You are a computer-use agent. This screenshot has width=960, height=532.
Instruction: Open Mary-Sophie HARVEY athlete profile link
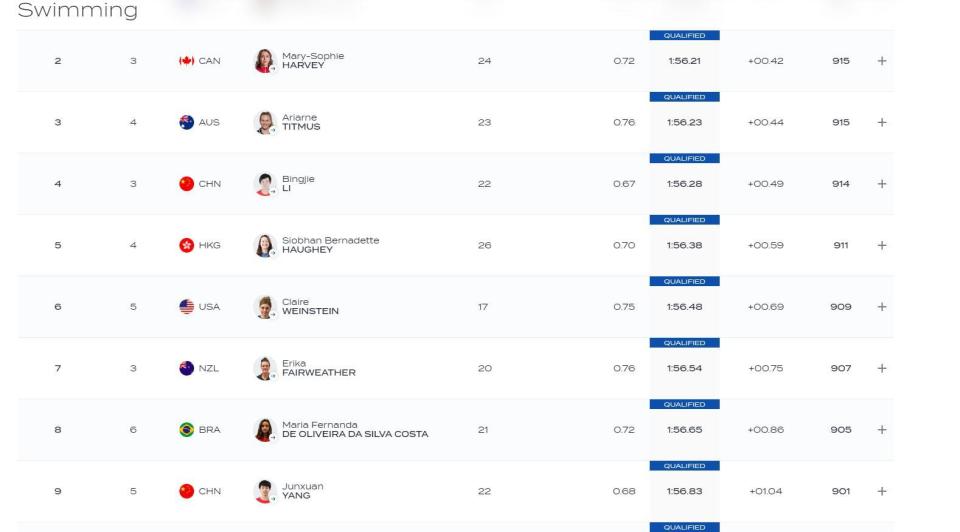(x=313, y=61)
